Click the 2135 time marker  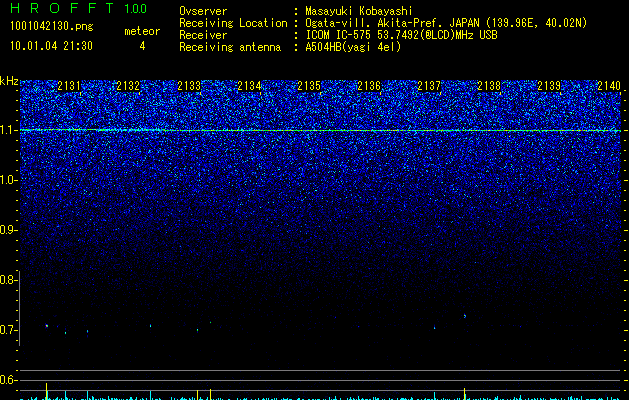pyautogui.click(x=309, y=86)
